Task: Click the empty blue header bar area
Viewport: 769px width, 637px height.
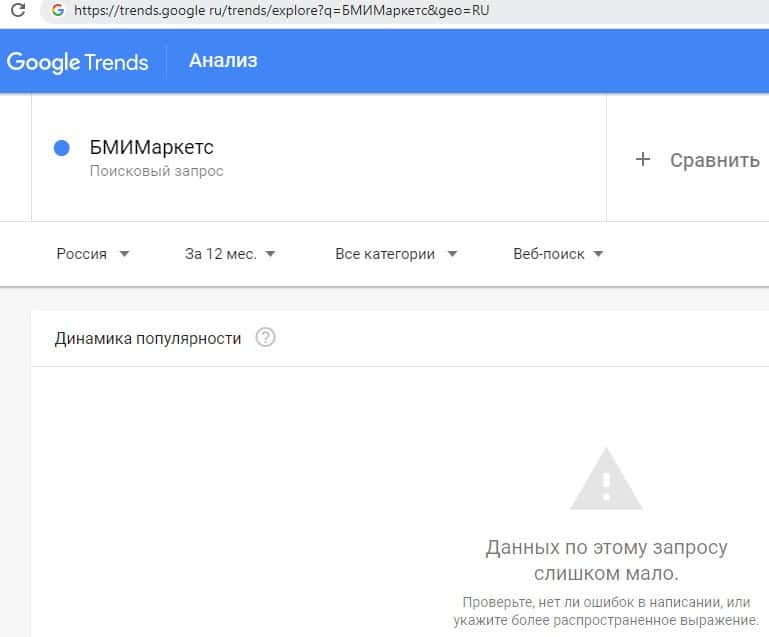Action: tap(500, 61)
